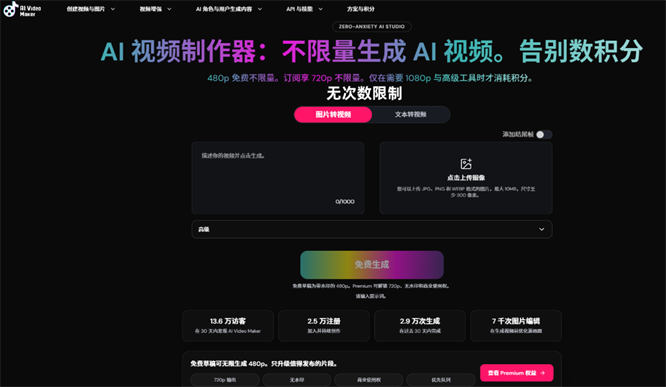Image resolution: width=666 pixels, height=387 pixels.
Task: Switch to the 文本转视频 tab
Action: 410,115
